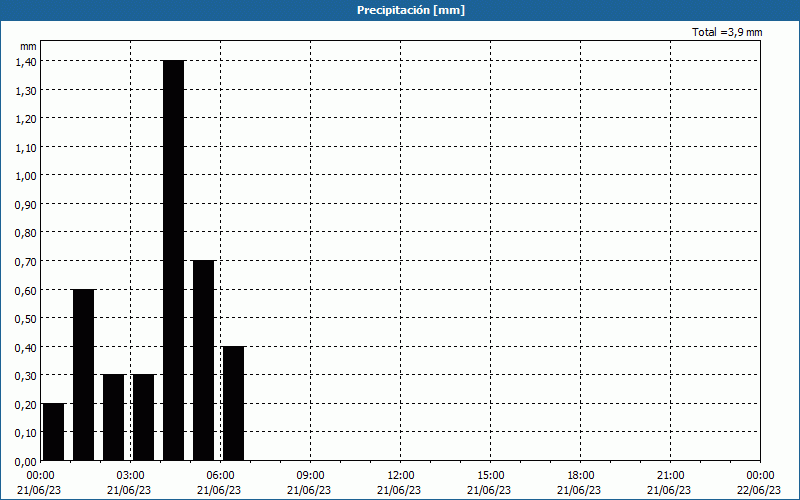Click the 0,10 y-axis value
The width and height of the screenshot is (800, 500).
coord(26,433)
